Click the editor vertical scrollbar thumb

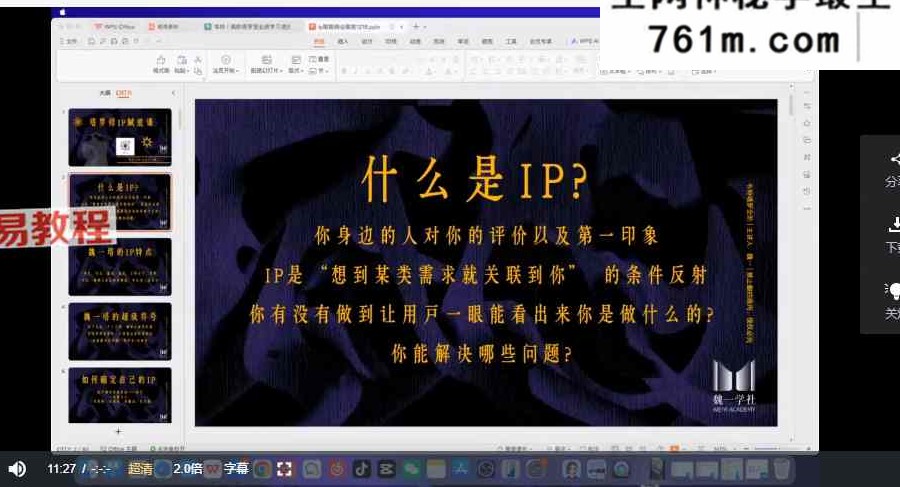point(791,105)
